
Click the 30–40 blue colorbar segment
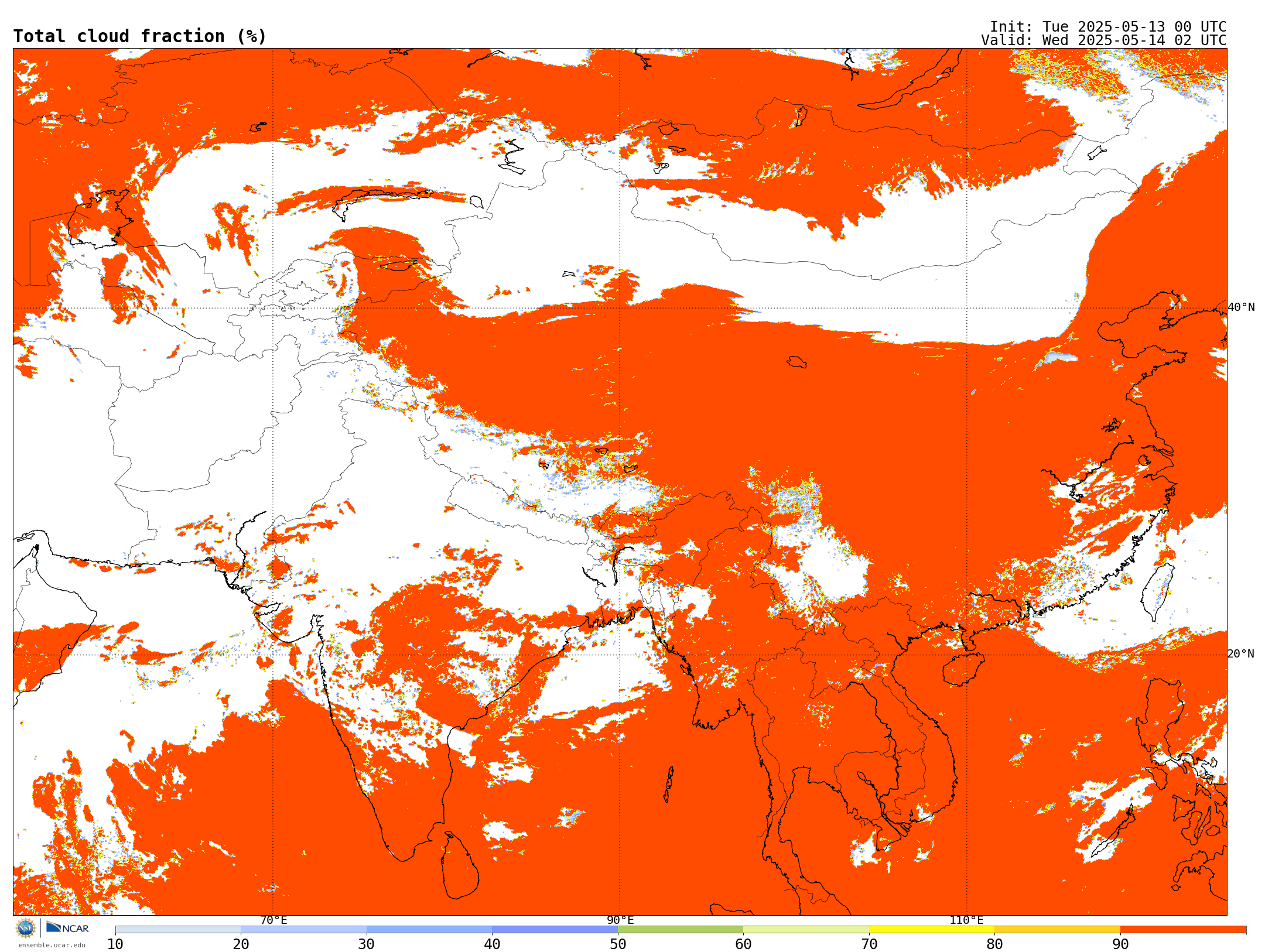coord(429,930)
